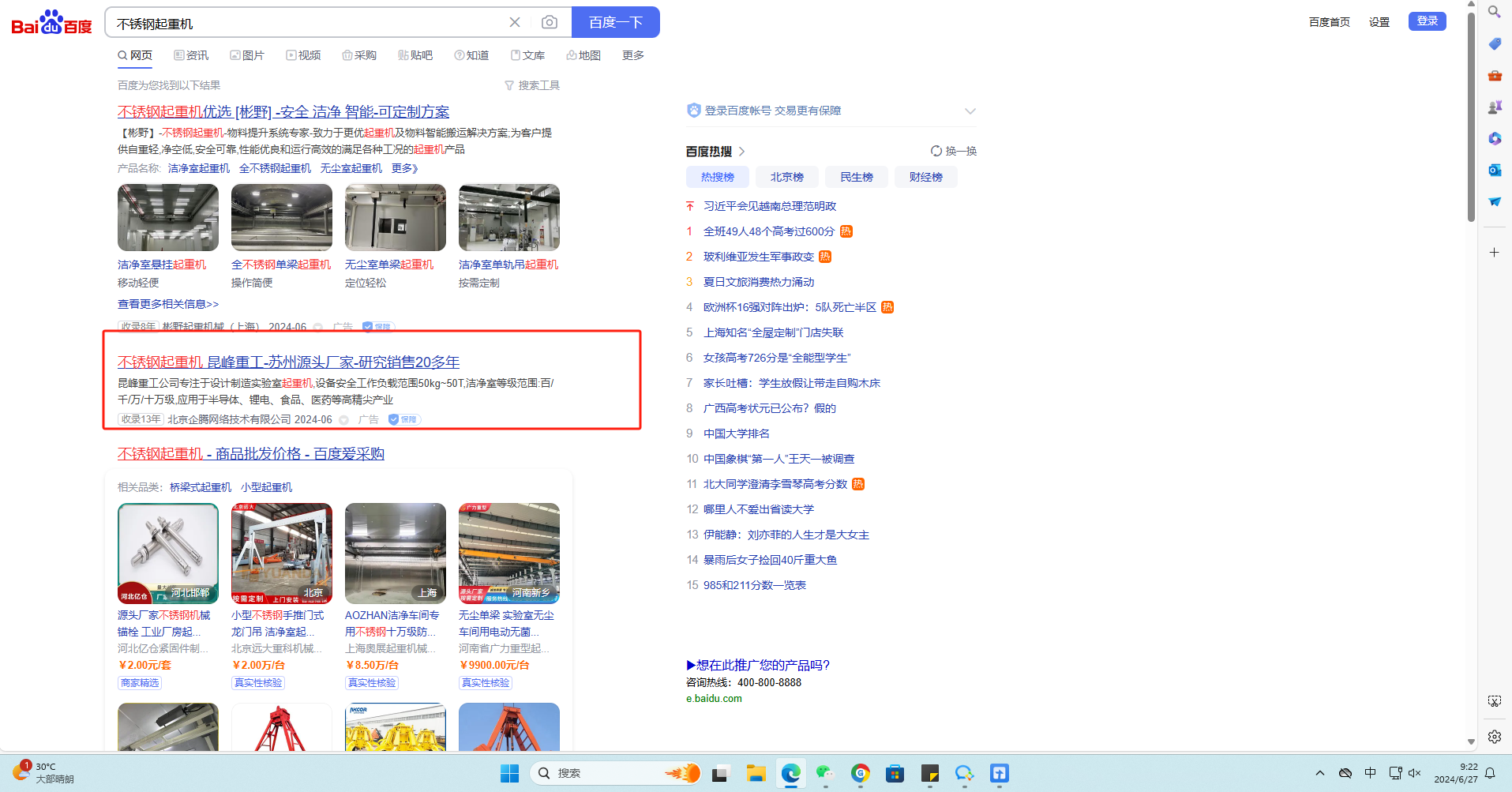Image resolution: width=1512 pixels, height=792 pixels.
Task: Open the ¥9900.00元/台 product thumbnail from 河南新乡
Action: [509, 554]
